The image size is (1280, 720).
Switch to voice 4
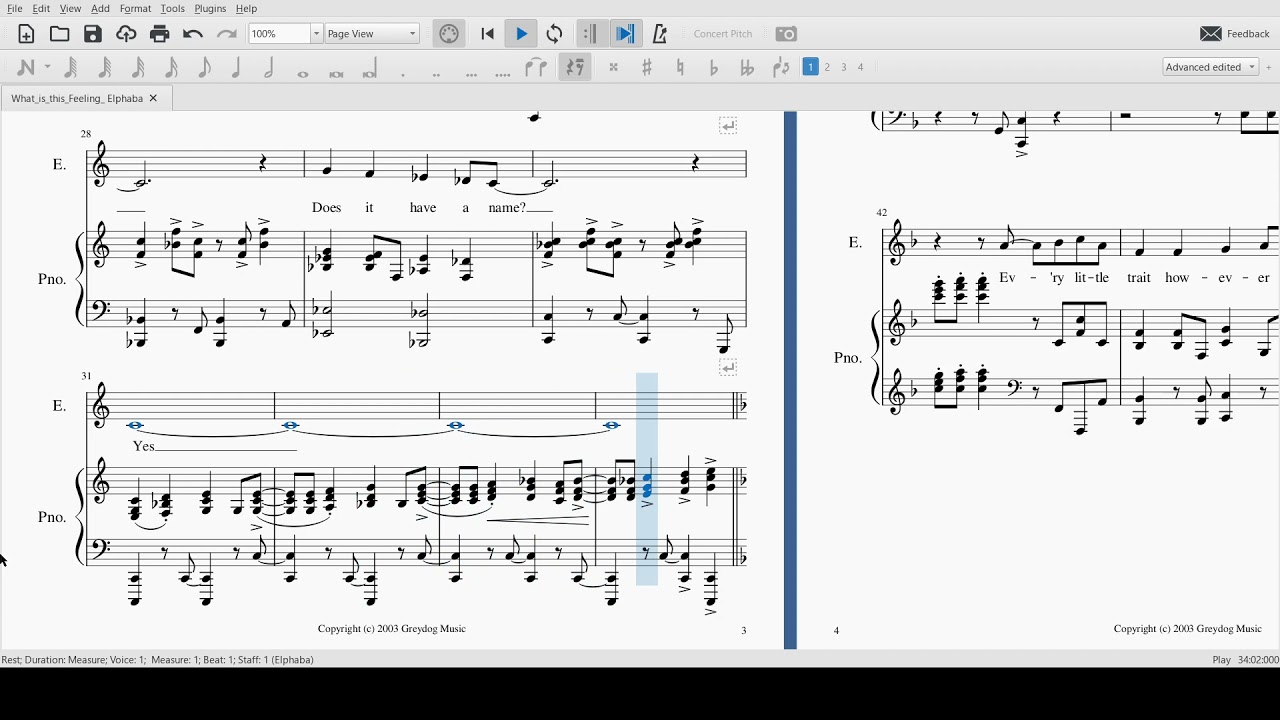tap(861, 67)
